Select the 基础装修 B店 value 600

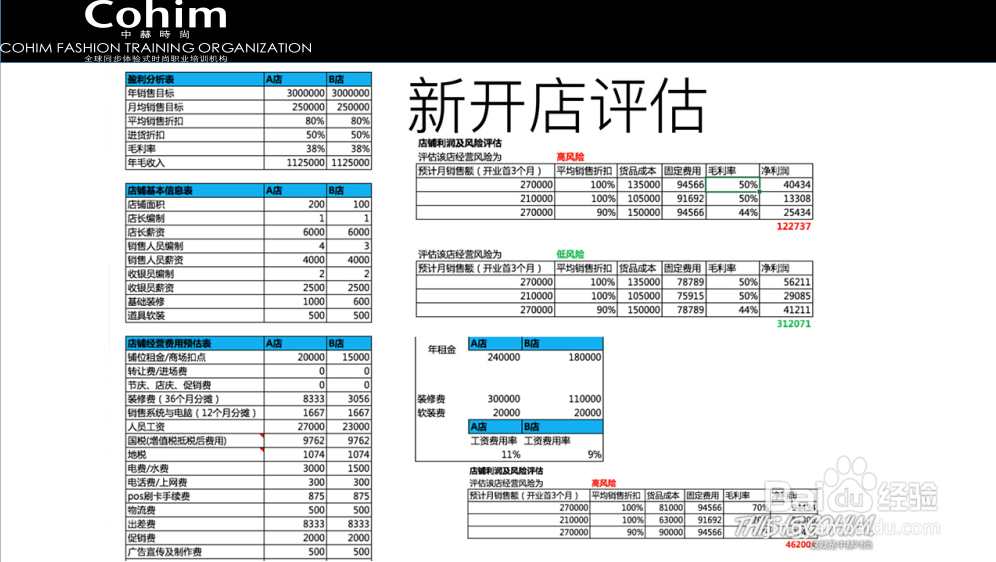pyautogui.click(x=361, y=302)
